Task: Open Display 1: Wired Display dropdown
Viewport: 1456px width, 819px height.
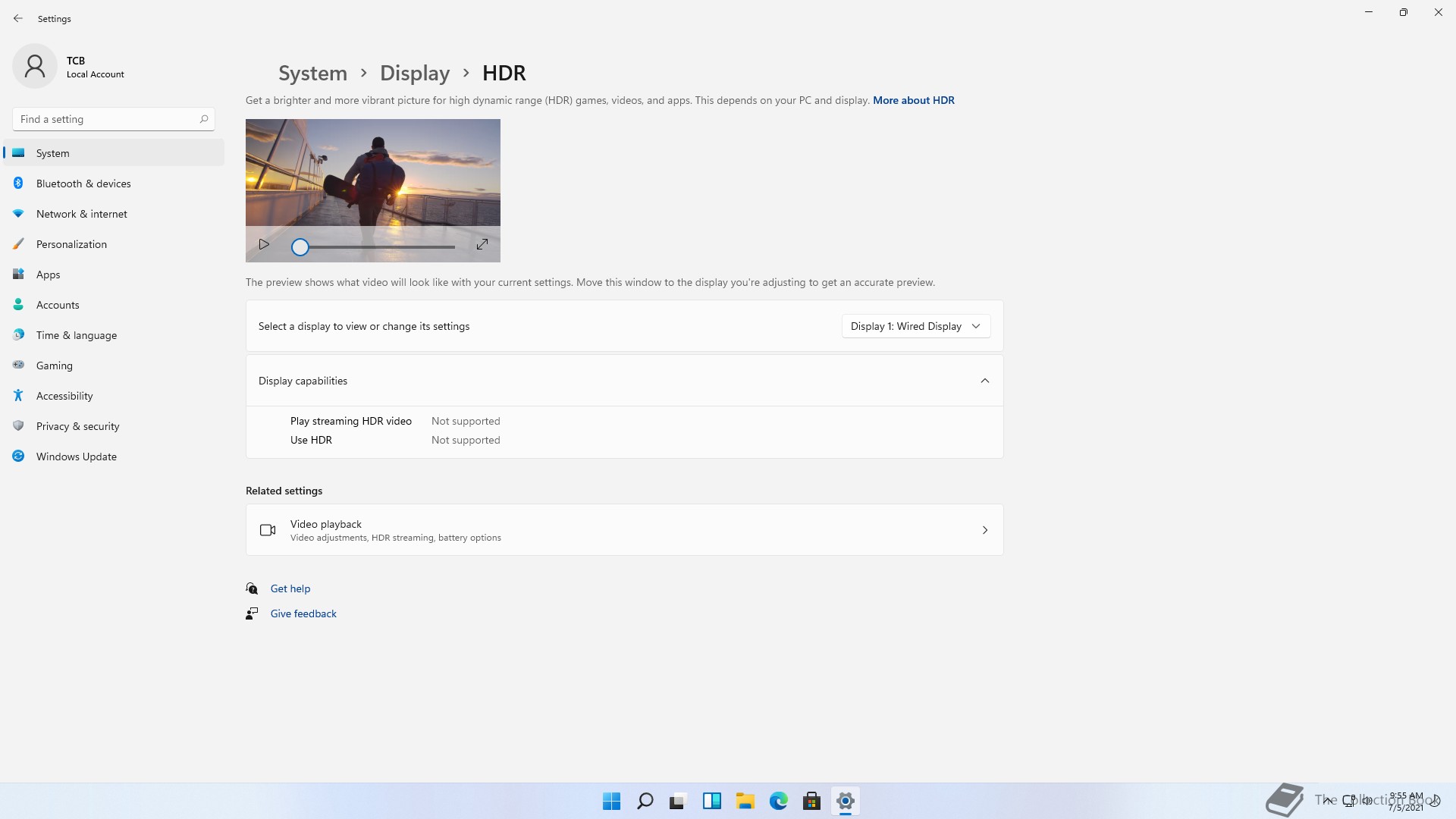Action: click(x=916, y=326)
